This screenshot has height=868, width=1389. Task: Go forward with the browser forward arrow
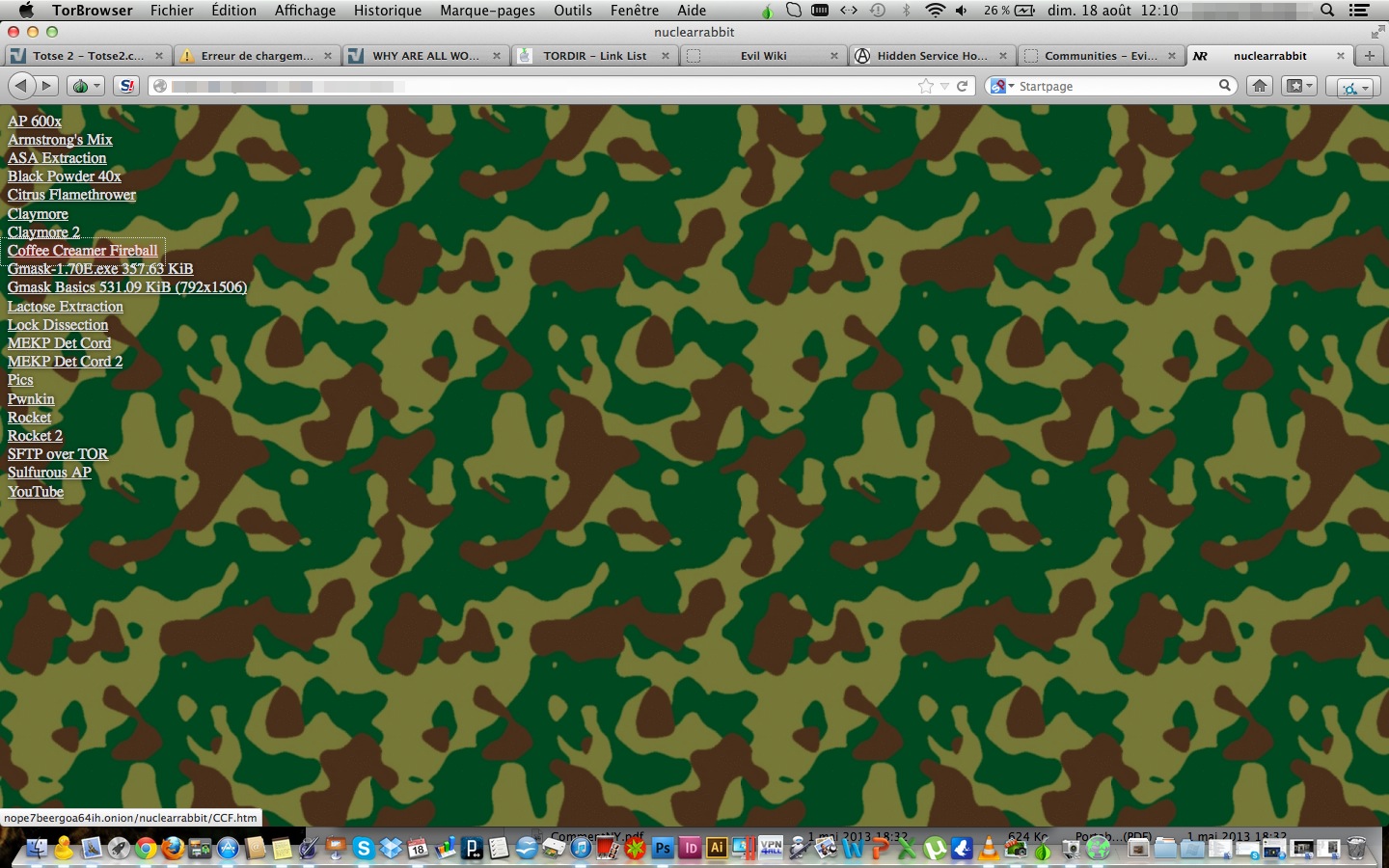(x=46, y=86)
